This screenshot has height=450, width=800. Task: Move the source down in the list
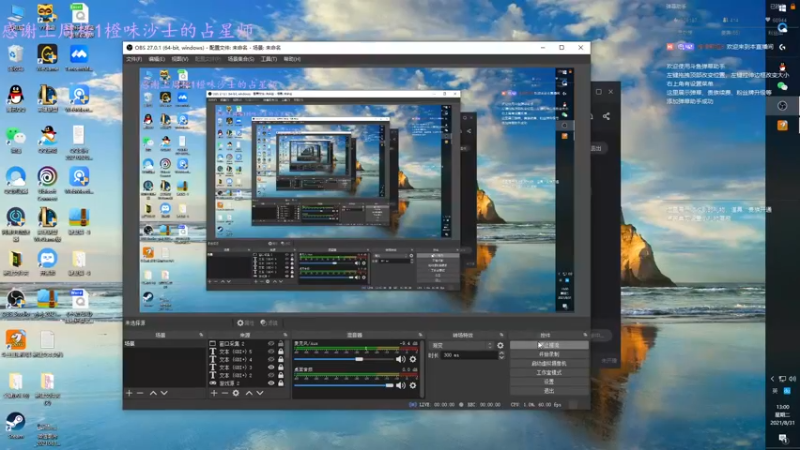tap(260, 393)
